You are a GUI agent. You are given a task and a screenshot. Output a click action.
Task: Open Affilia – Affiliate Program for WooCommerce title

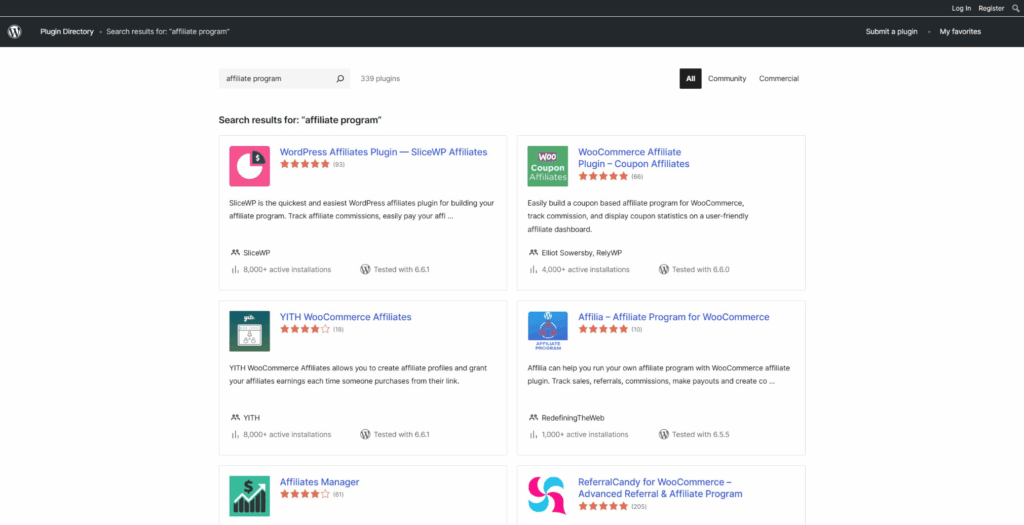[673, 317]
